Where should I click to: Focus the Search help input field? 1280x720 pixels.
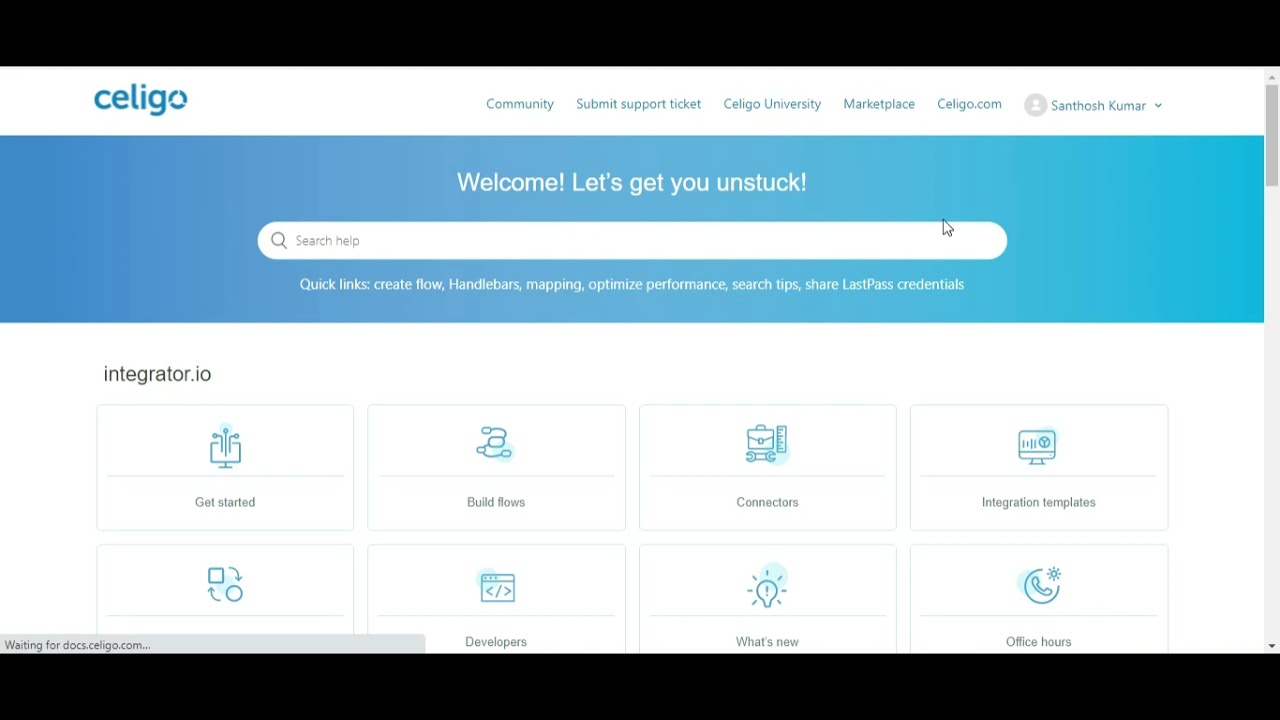(632, 240)
